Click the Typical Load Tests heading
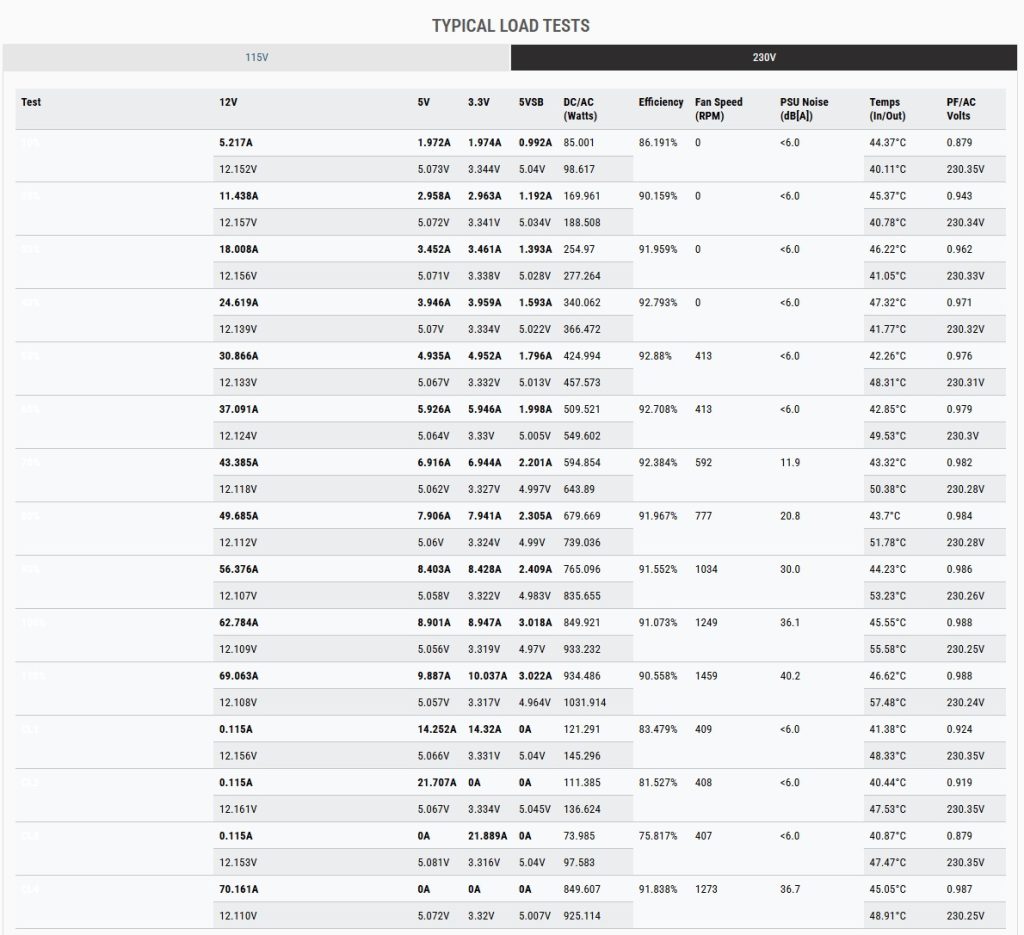The height and width of the screenshot is (935, 1024). point(511,25)
